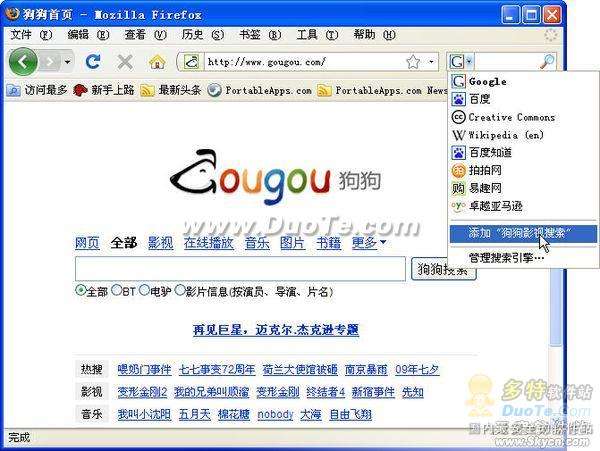
Task: Open the 工具 menu
Action: [317, 35]
